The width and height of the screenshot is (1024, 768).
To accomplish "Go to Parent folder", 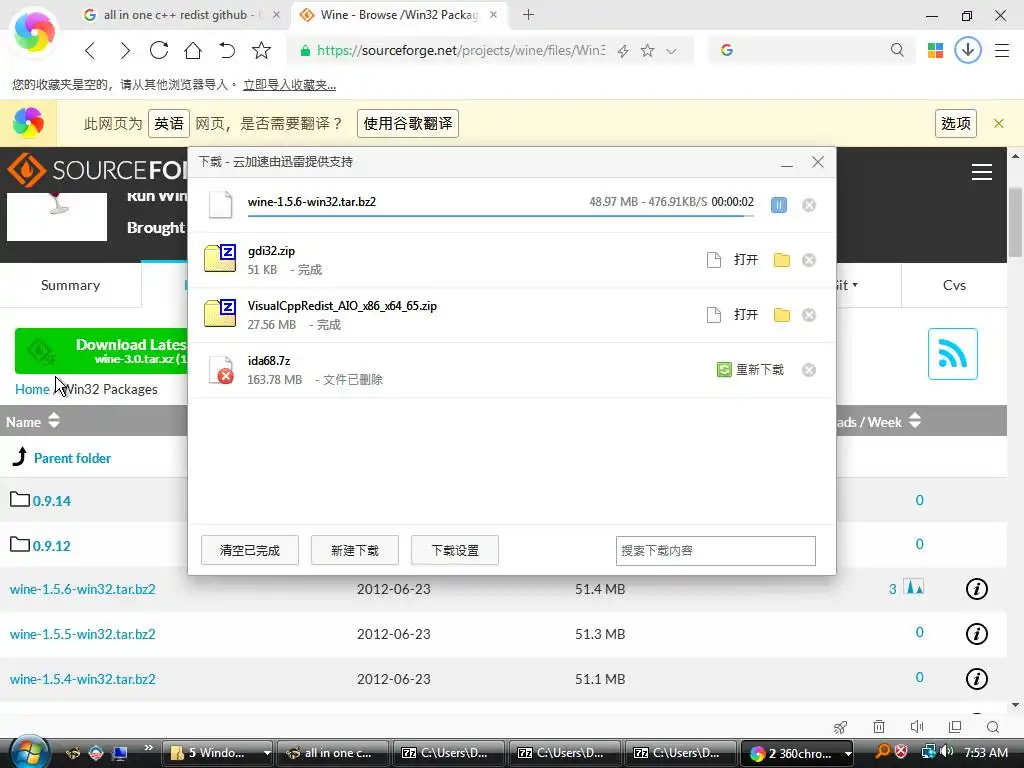I will (72, 458).
